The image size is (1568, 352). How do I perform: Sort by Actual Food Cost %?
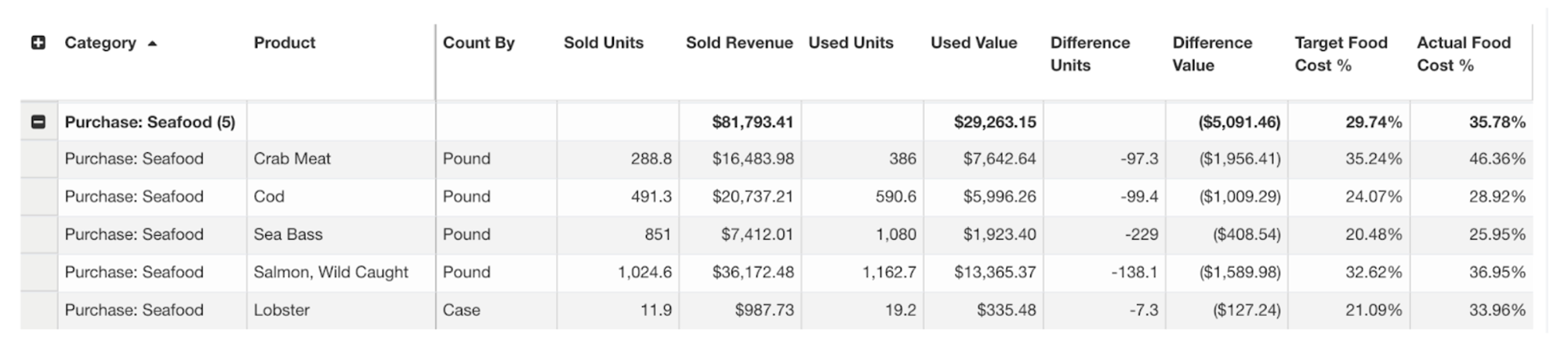click(1463, 53)
